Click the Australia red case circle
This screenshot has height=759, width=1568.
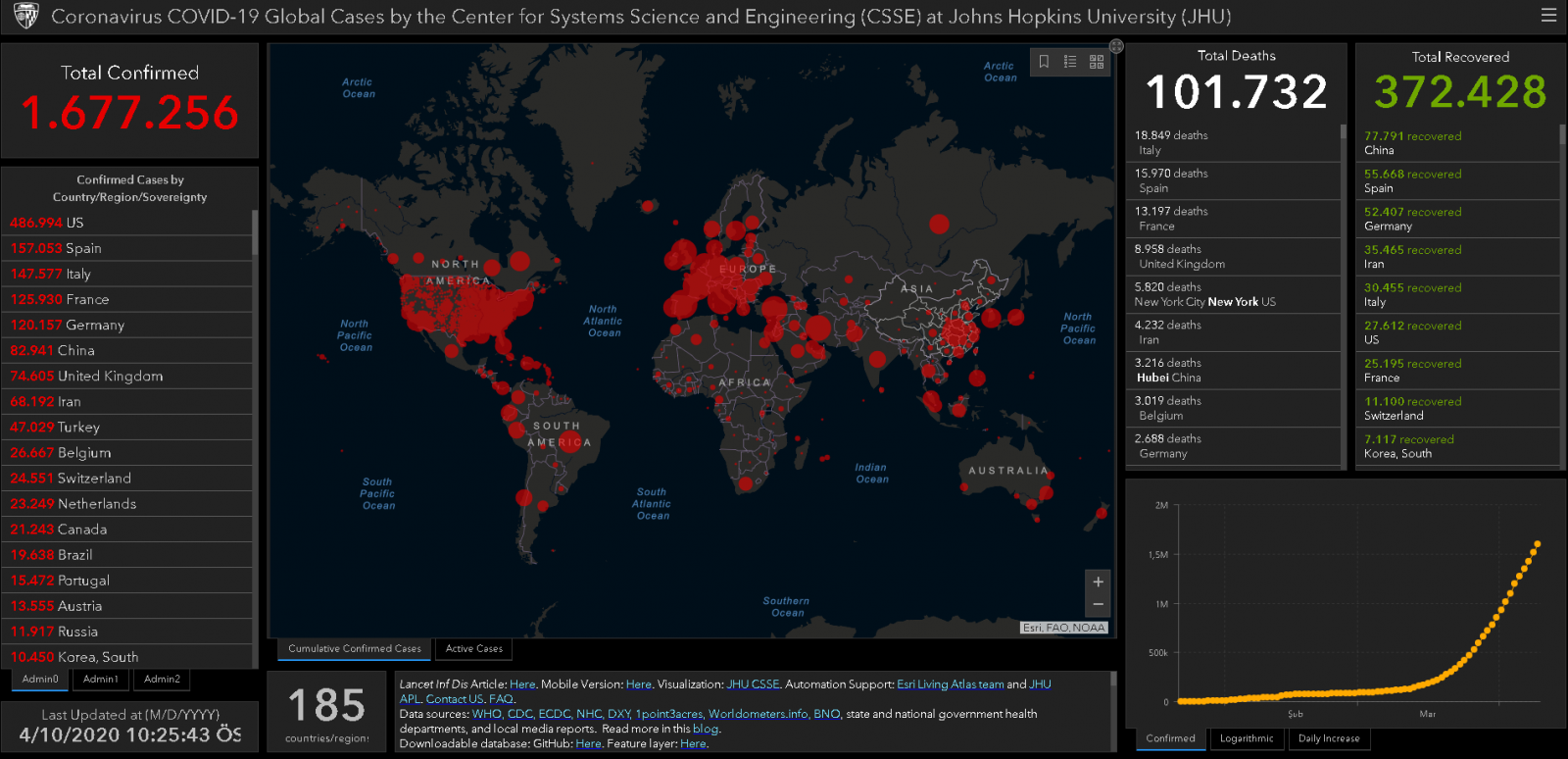1045,492
